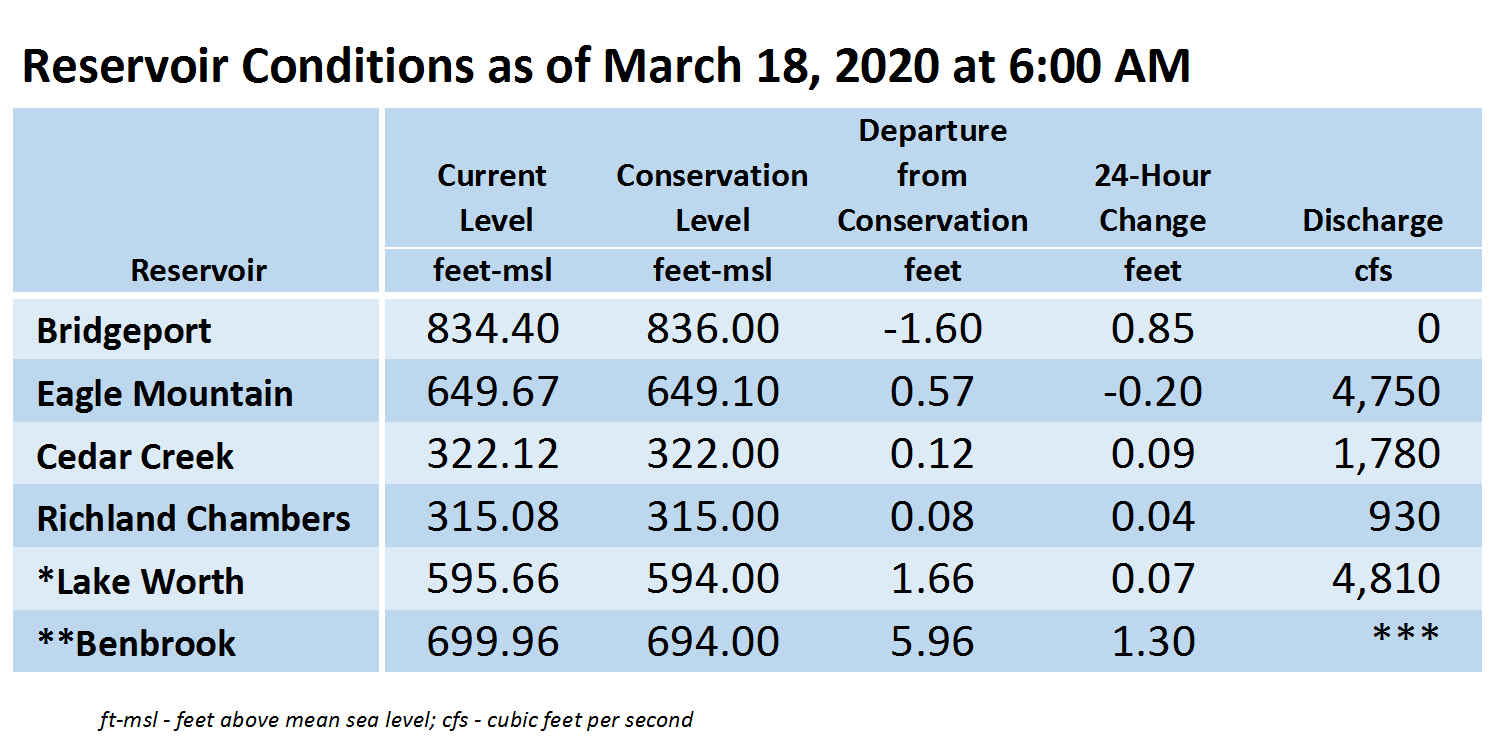Select the Reservoir Conditions title text
This screenshot has width=1496, height=747.
click(x=606, y=66)
